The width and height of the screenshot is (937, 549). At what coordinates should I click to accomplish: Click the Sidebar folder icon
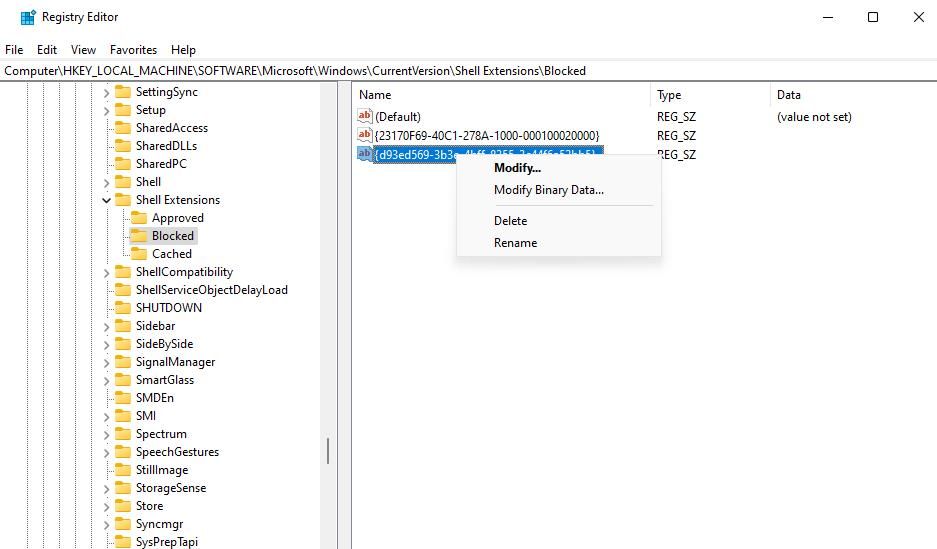[x=123, y=326]
